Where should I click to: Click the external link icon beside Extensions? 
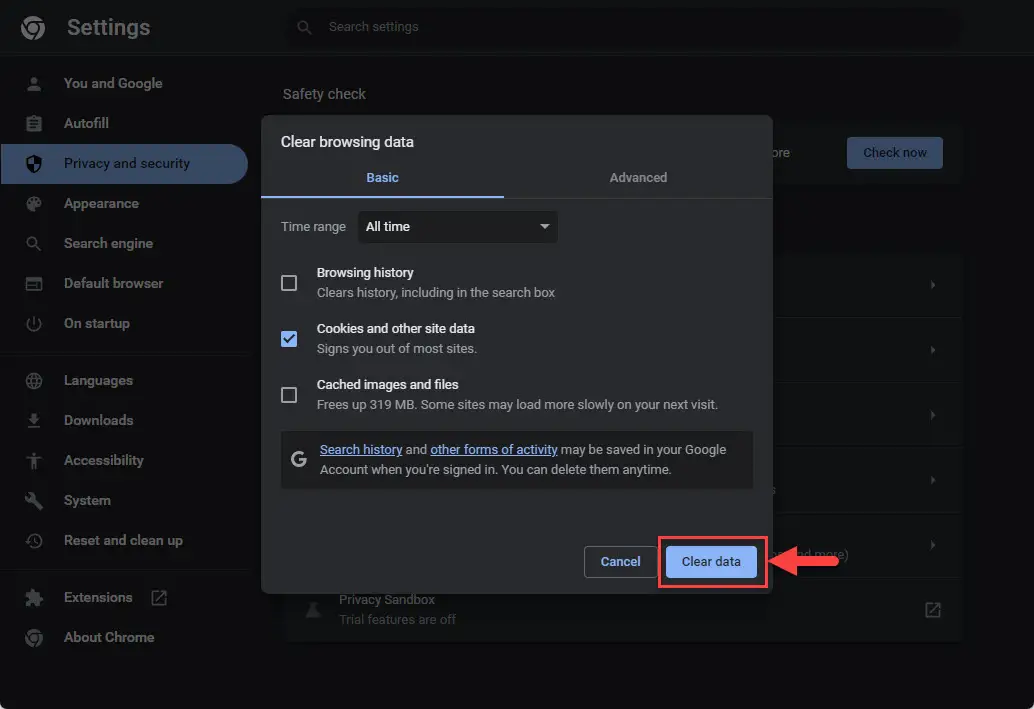tap(159, 598)
